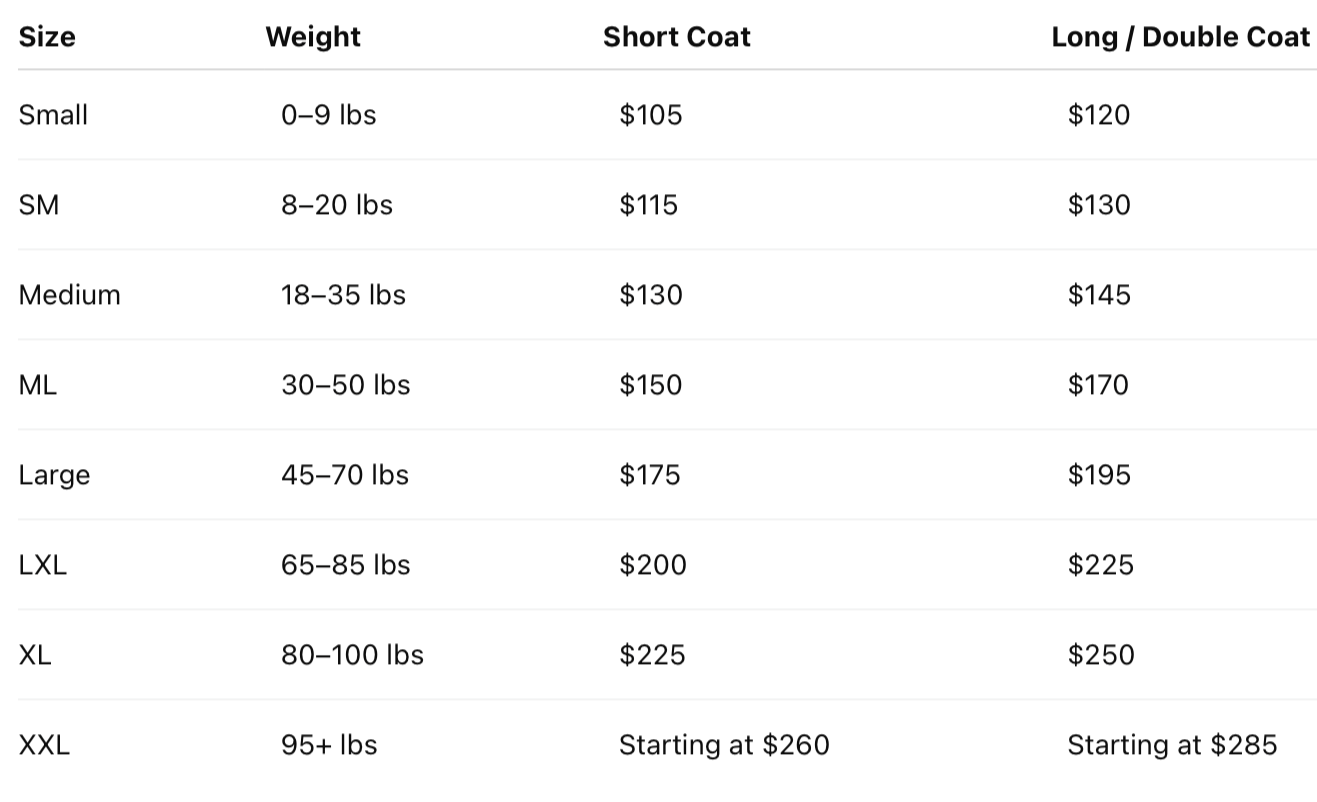Click the Starting at $260 price
Viewport: 1317px width, 802px height.
724,745
